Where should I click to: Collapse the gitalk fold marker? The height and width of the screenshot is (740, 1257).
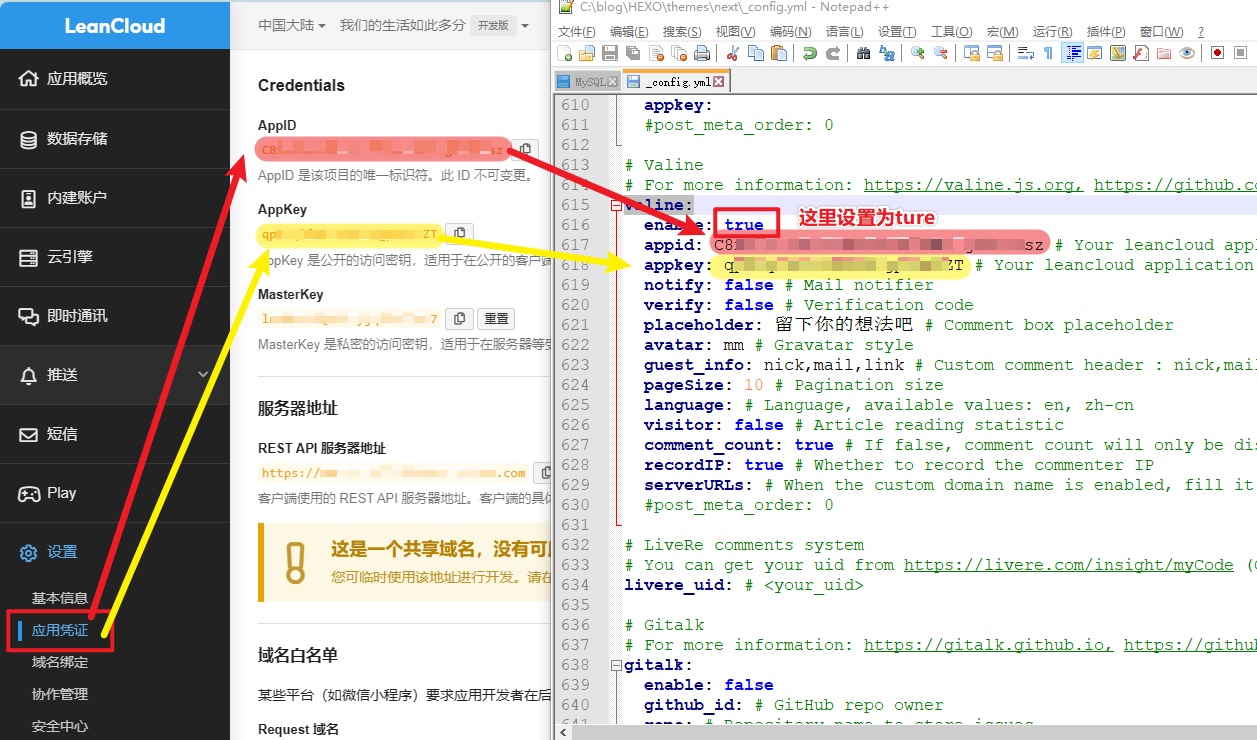pos(615,665)
